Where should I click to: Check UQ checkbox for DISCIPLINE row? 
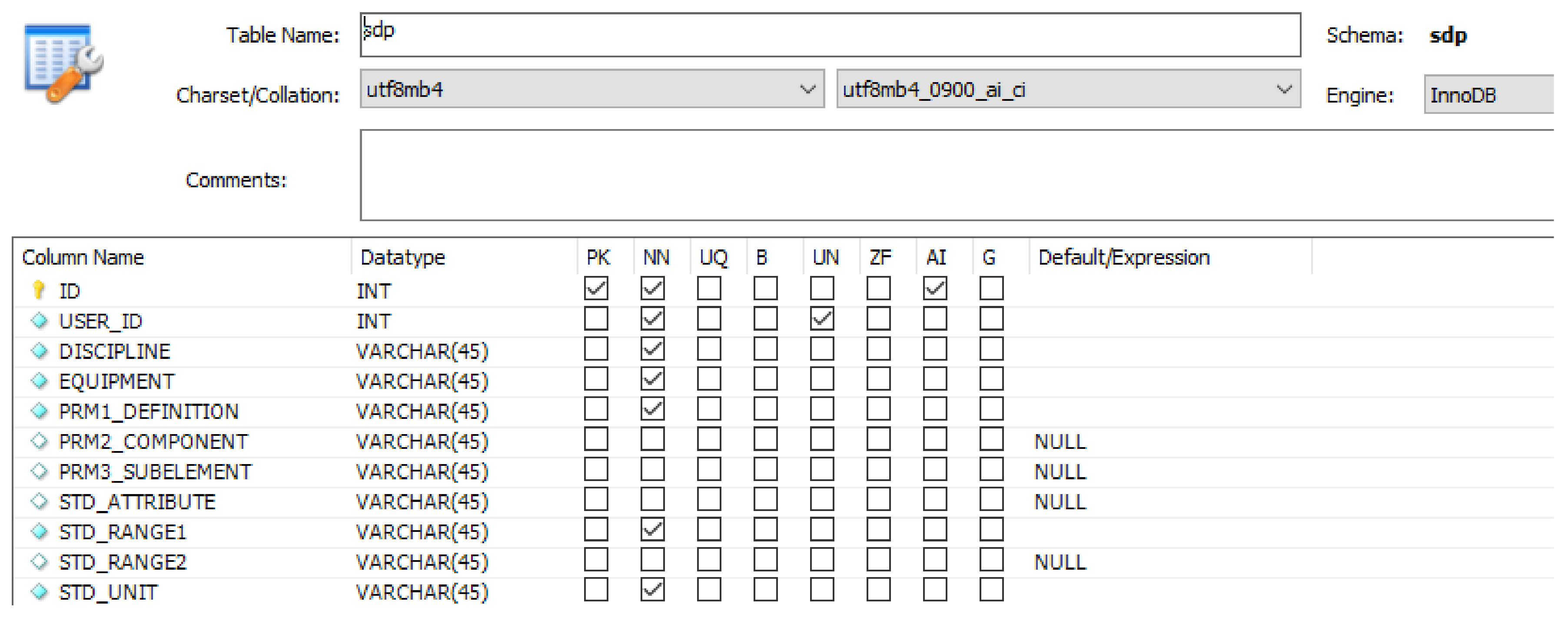point(708,349)
